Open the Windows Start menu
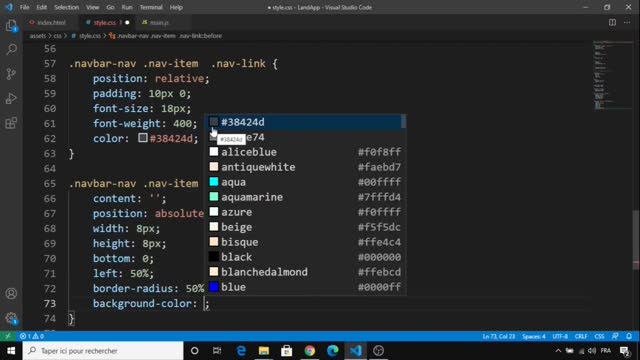 tap(11, 351)
